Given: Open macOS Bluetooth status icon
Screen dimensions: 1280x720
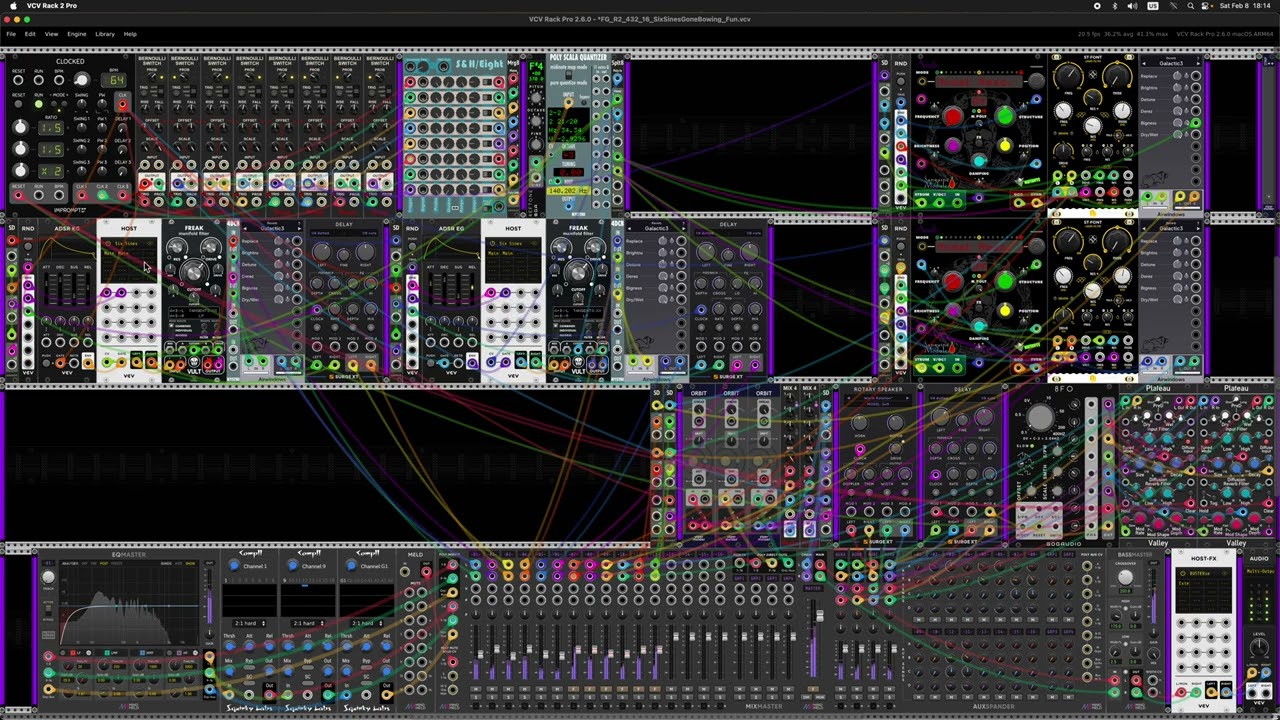Looking at the screenshot, I should coord(1115,6).
